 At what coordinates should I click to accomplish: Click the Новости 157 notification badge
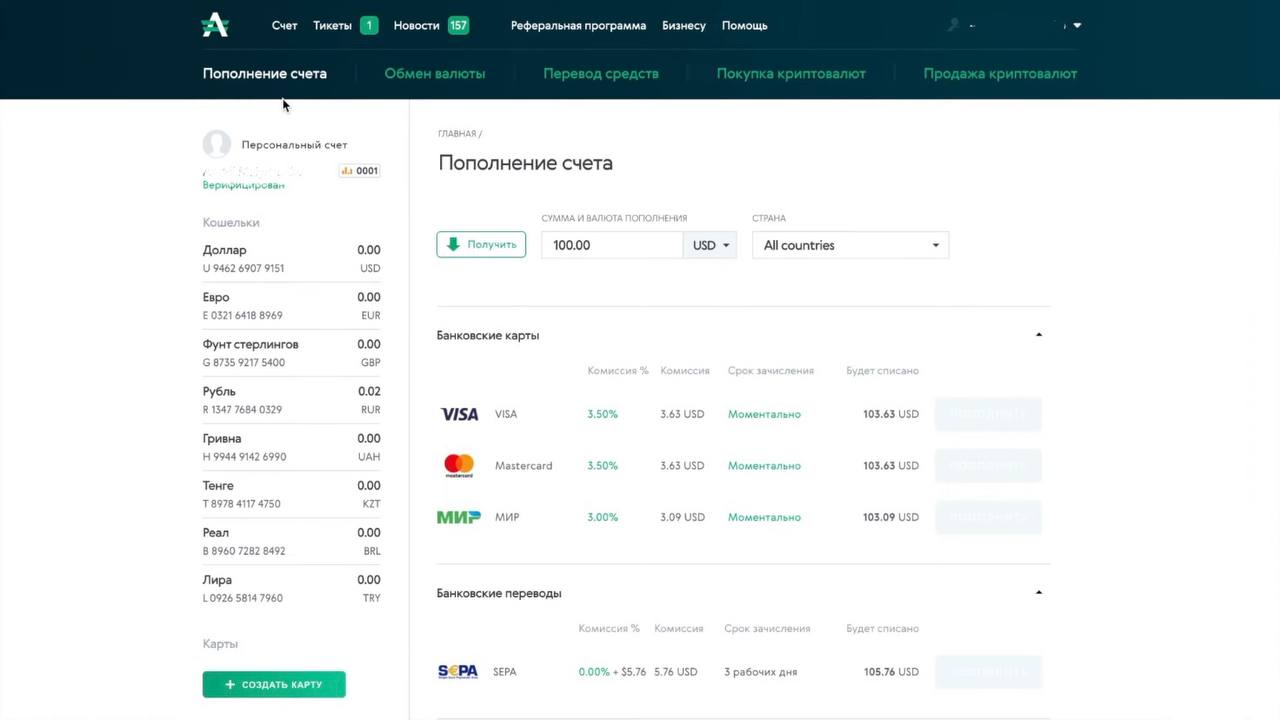[x=458, y=26]
